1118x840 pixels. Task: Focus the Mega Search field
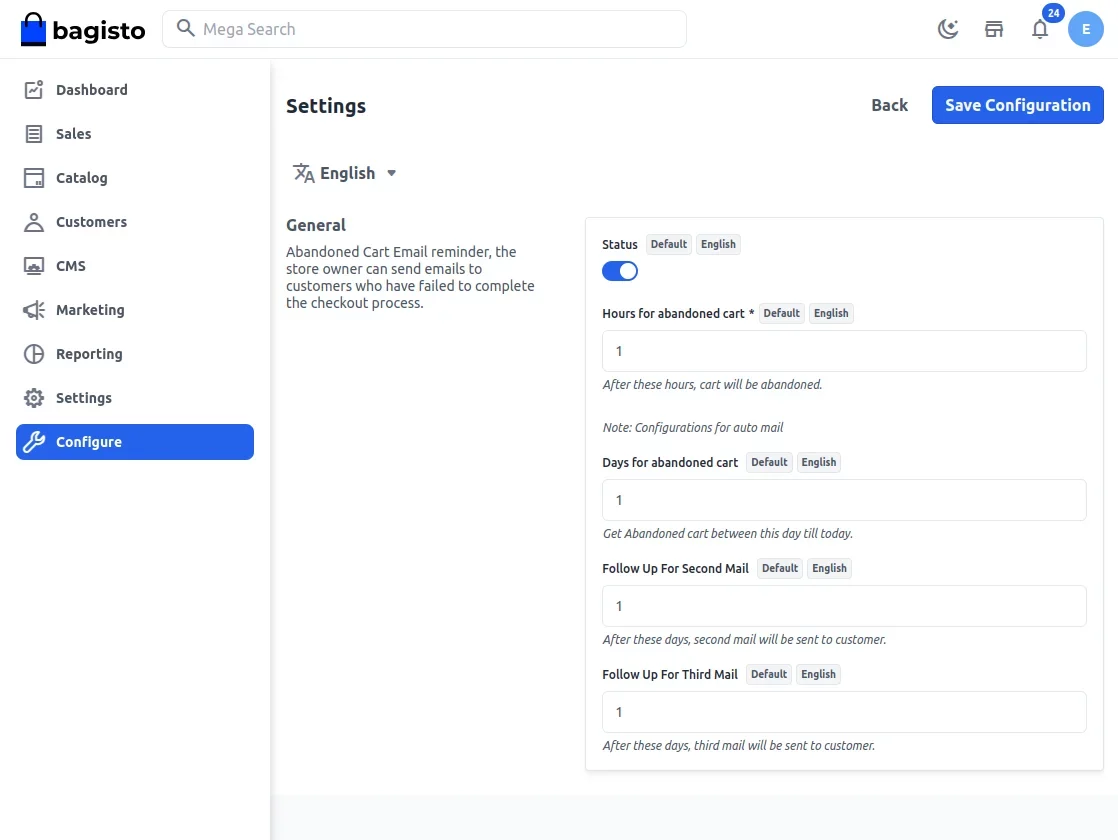424,29
